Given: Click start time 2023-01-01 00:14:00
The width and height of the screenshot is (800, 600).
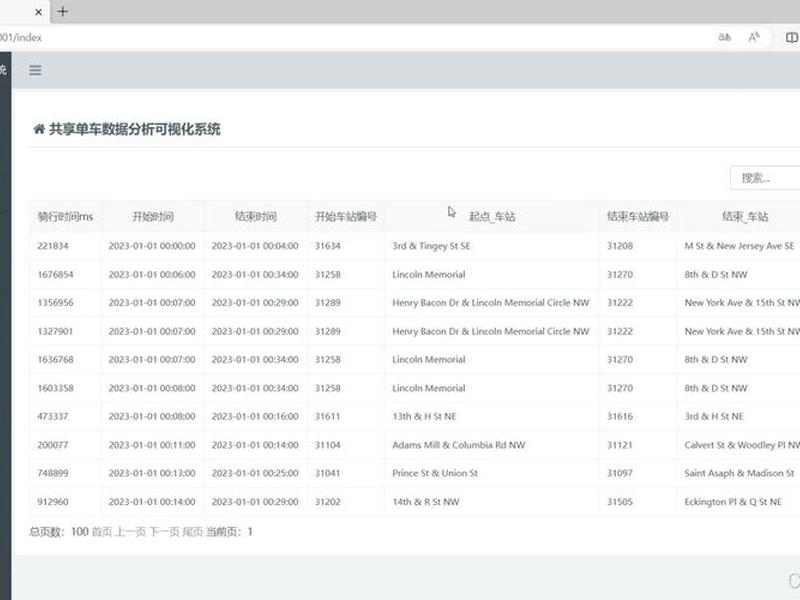Looking at the screenshot, I should (152, 502).
